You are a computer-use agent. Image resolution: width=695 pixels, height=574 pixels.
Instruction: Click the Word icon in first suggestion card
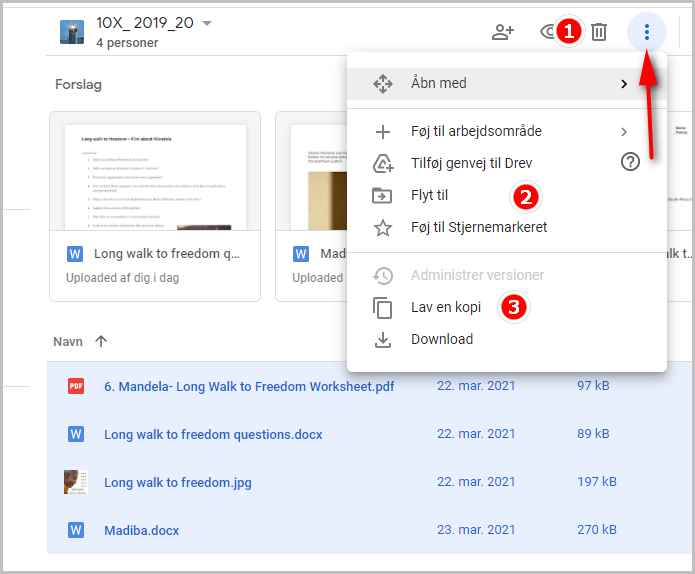point(75,254)
